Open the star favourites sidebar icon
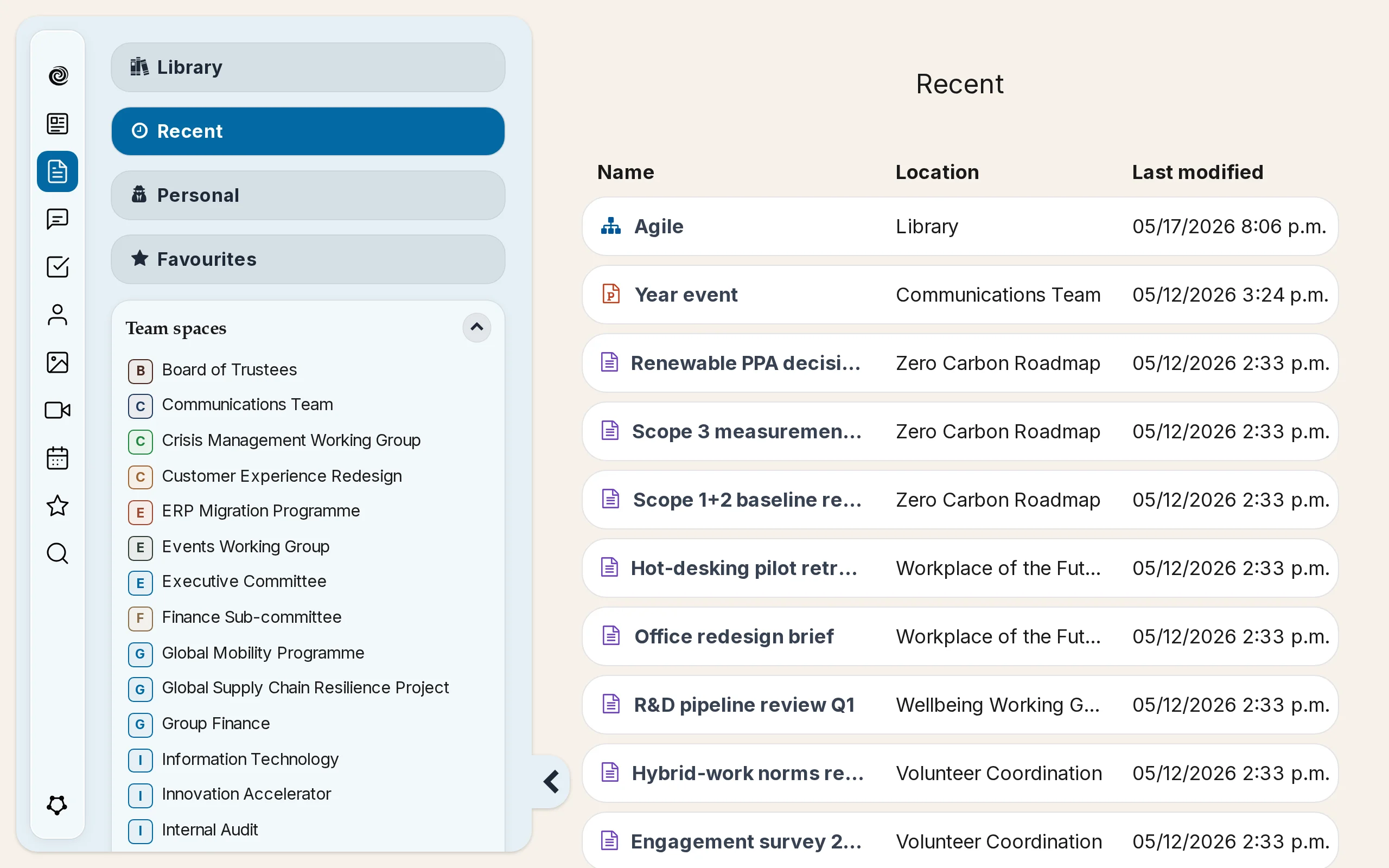 (x=58, y=506)
